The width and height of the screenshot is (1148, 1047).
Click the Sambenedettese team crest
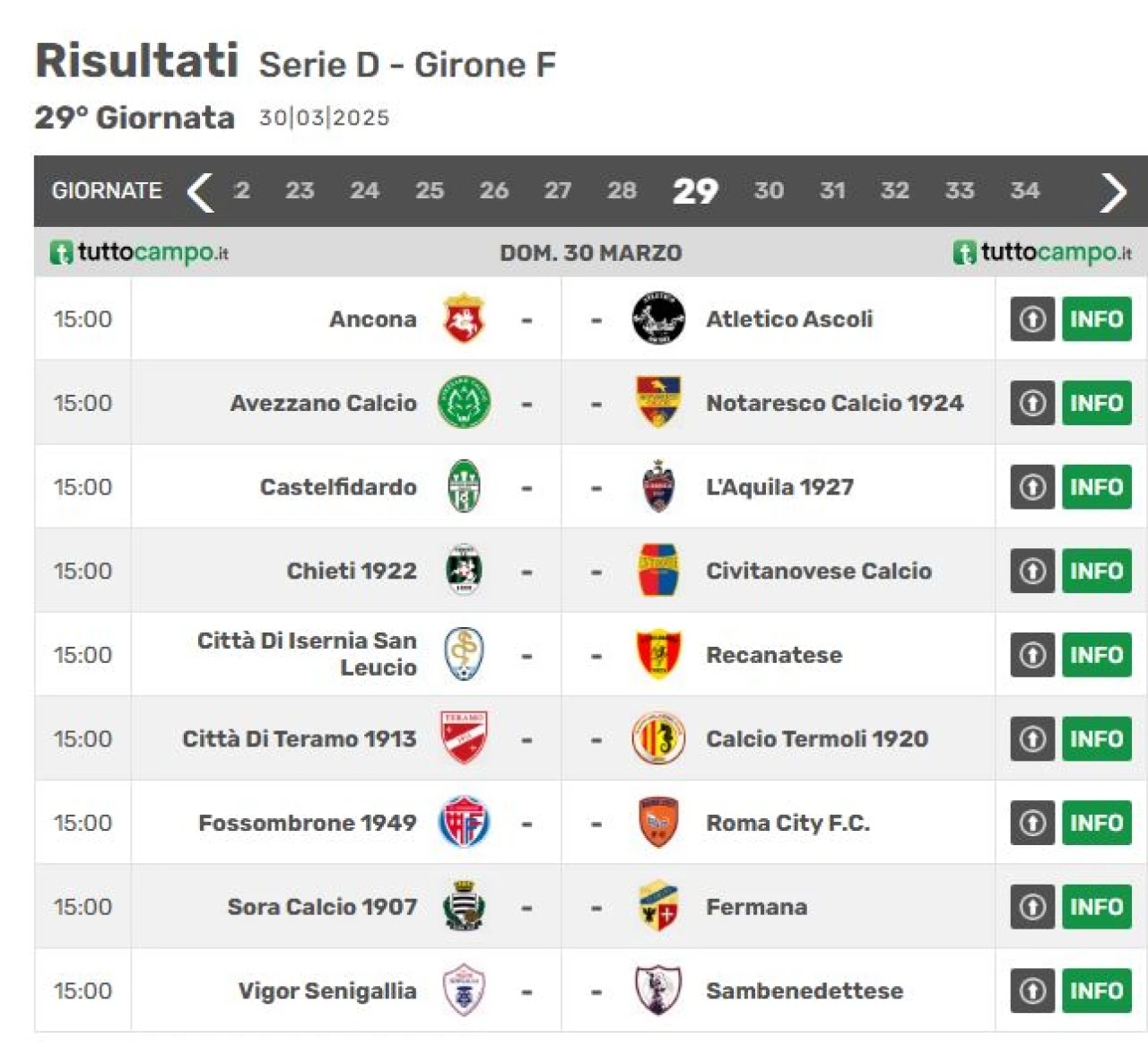tap(658, 990)
